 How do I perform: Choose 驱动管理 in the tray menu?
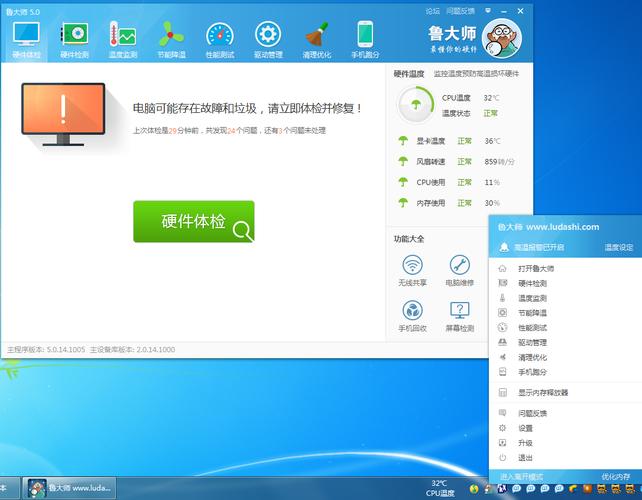click(x=565, y=342)
